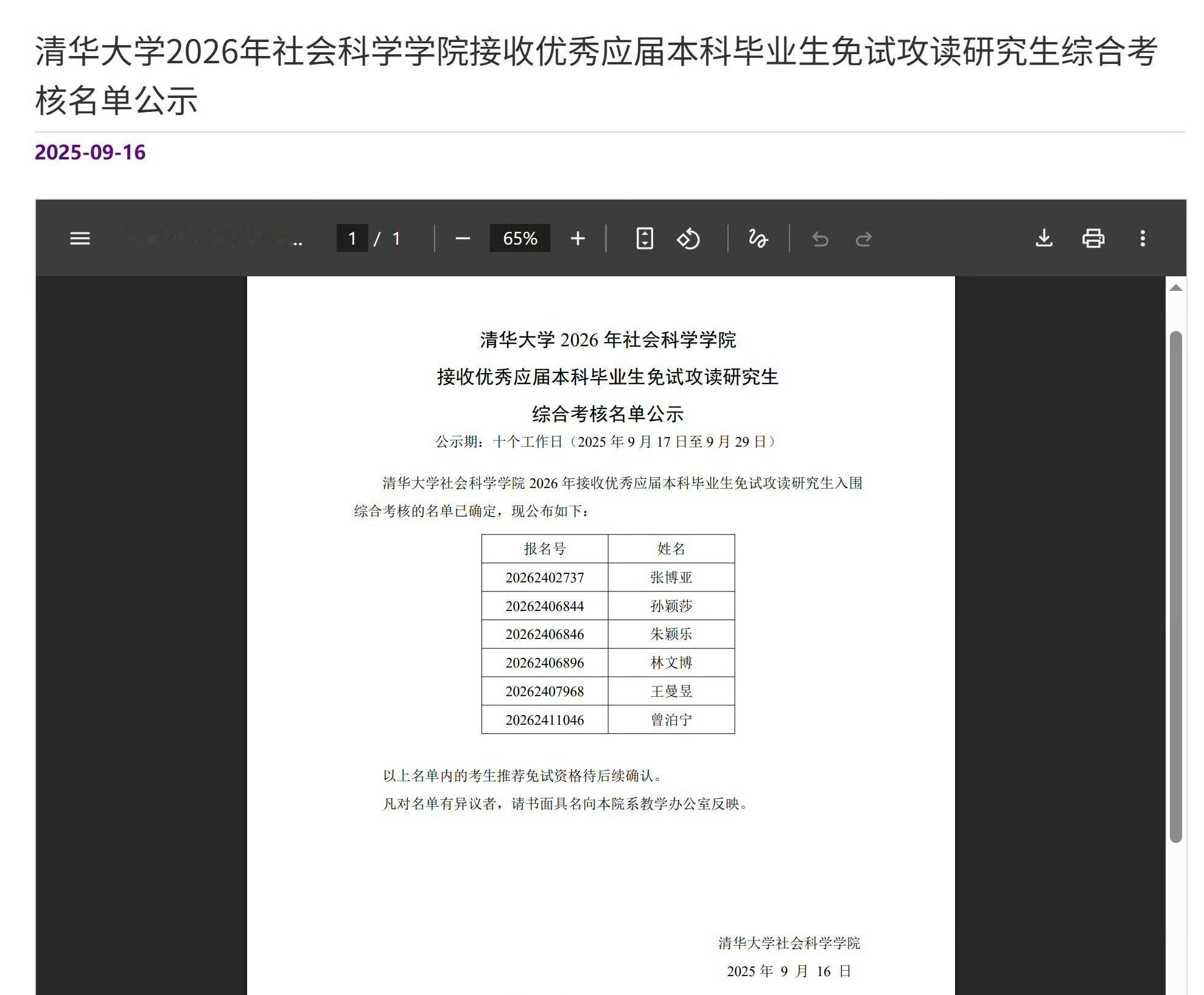The image size is (1204, 995).
Task: Click the redo arrow in PDF toolbar
Action: coord(864,239)
